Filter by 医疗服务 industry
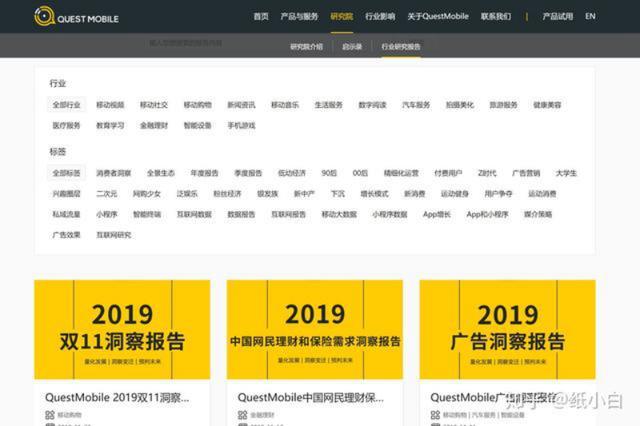 click(x=67, y=125)
